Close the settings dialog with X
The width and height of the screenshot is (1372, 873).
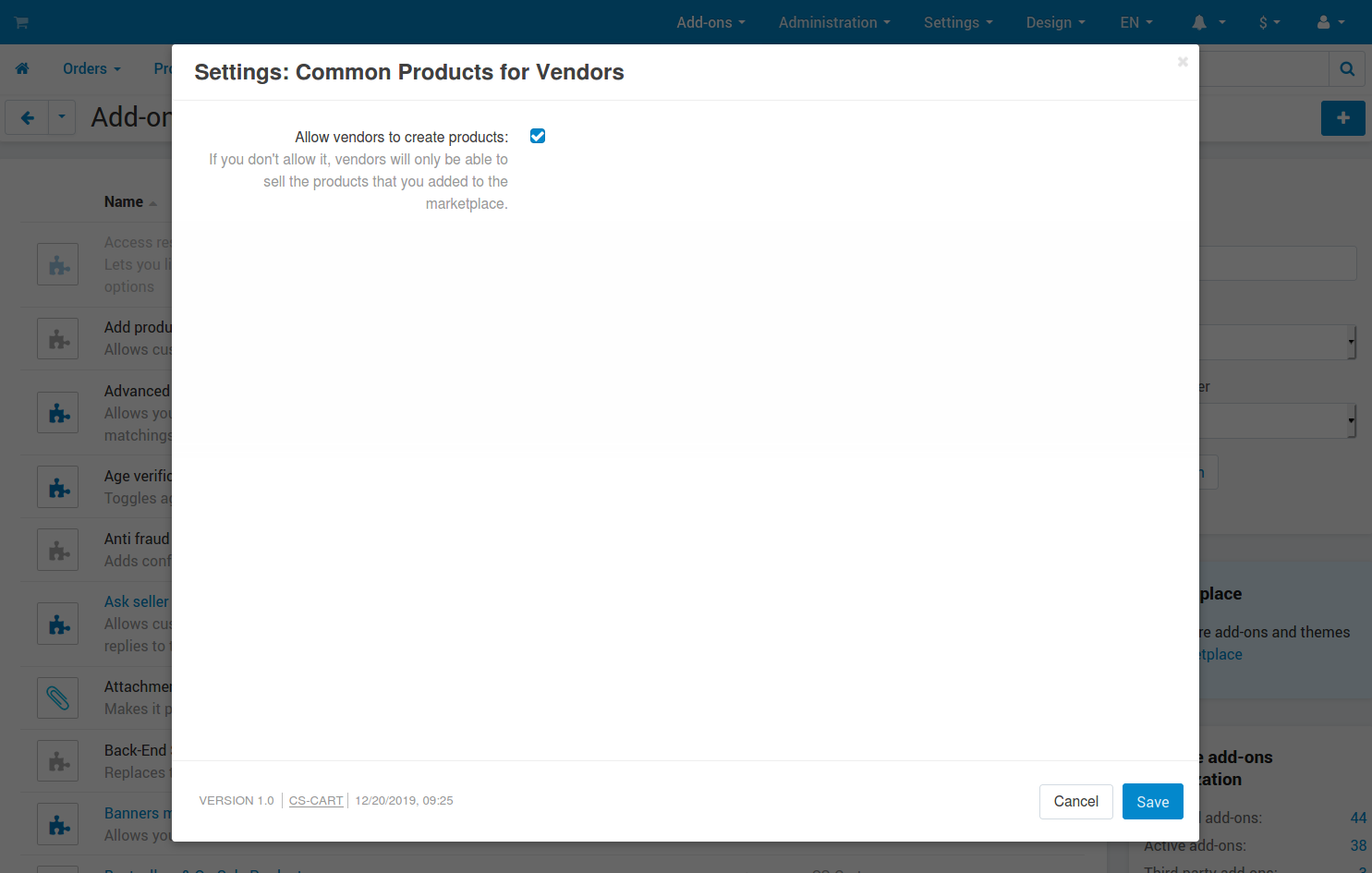click(1183, 62)
